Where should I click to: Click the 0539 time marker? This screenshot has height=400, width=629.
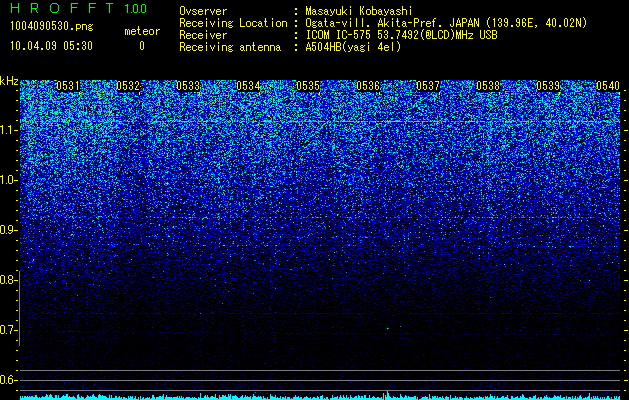click(548, 86)
